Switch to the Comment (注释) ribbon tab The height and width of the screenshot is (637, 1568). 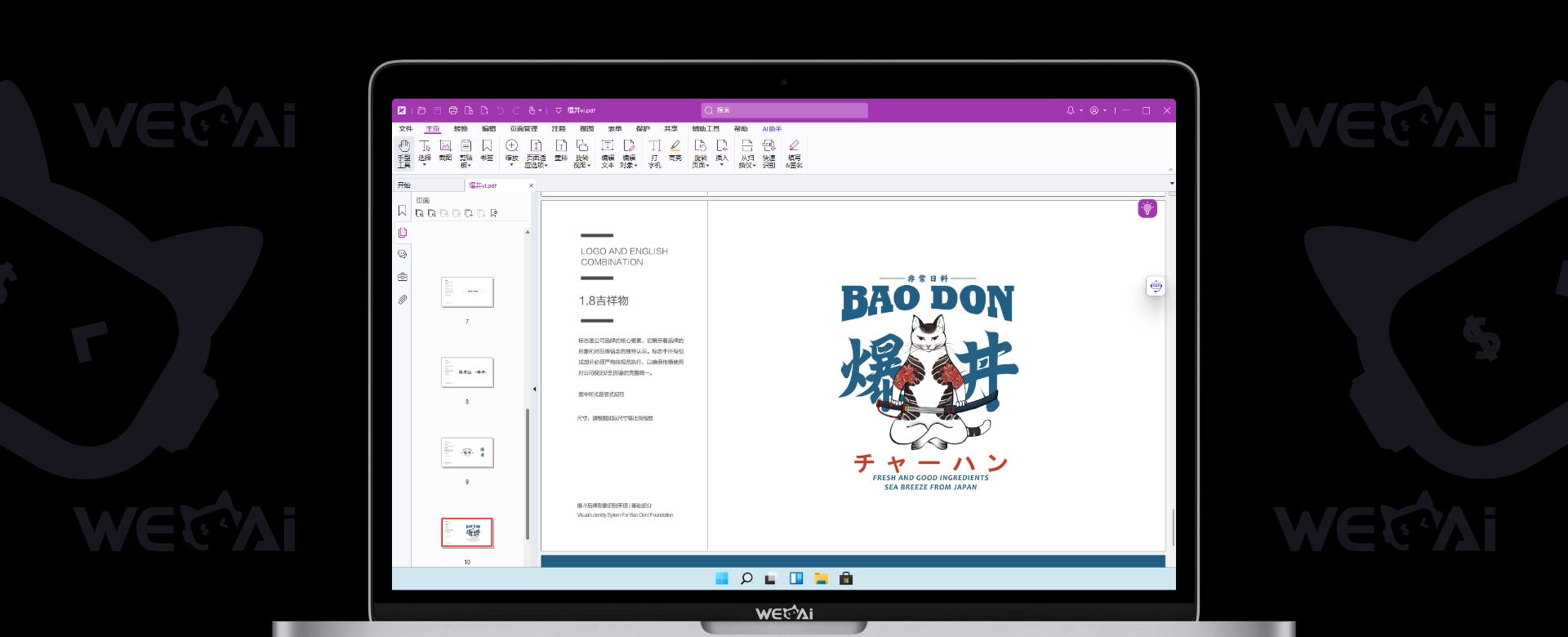[x=559, y=129]
